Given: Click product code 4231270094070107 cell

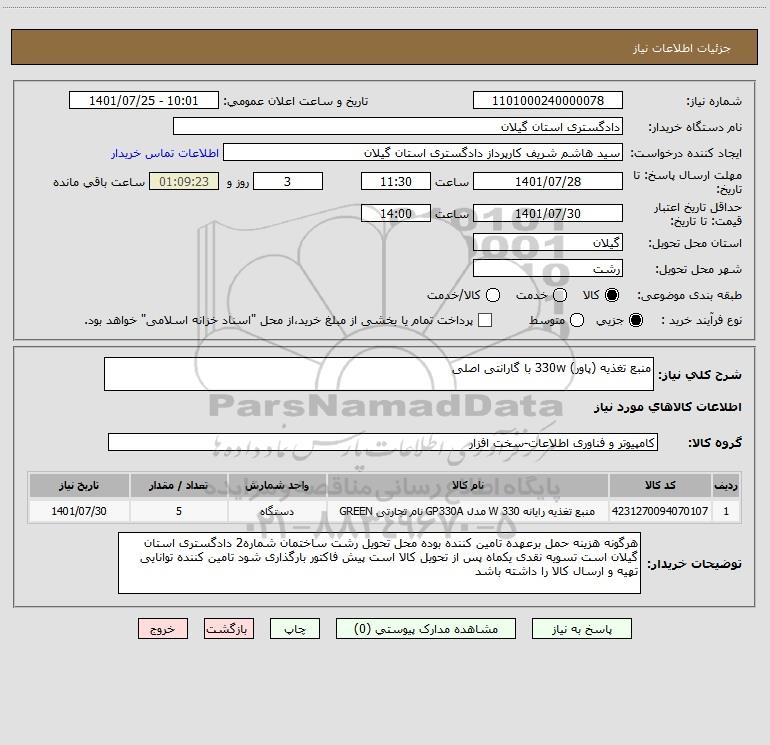Looking at the screenshot, I should pos(660,511).
